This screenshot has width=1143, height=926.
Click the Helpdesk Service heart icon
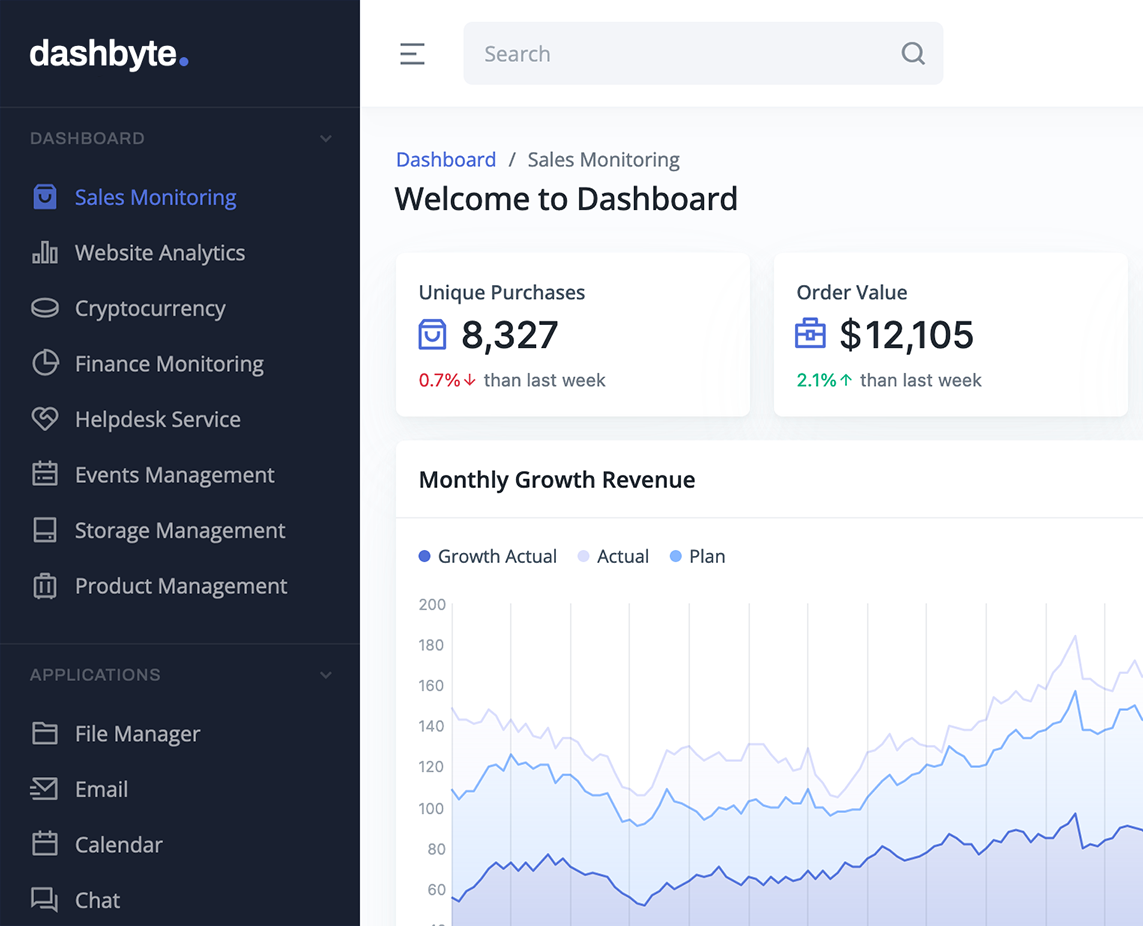click(45, 419)
